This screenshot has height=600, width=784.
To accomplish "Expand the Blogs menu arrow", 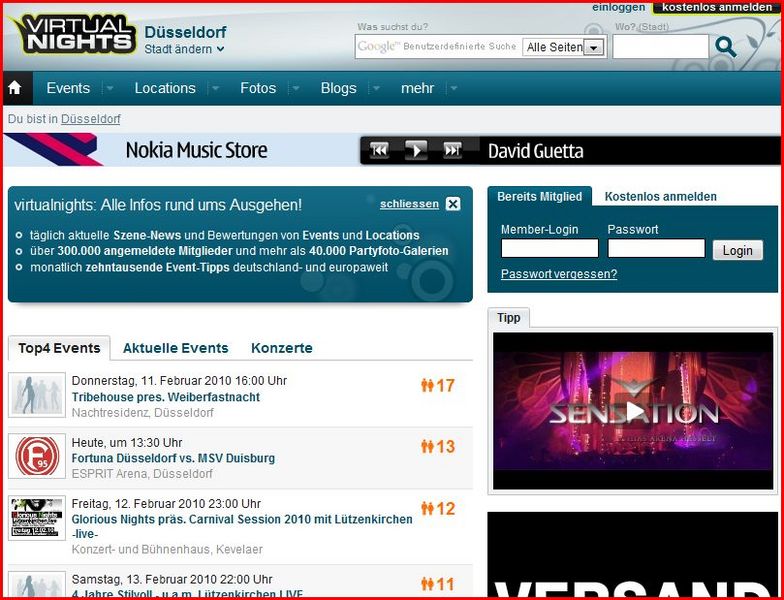I will (376, 88).
